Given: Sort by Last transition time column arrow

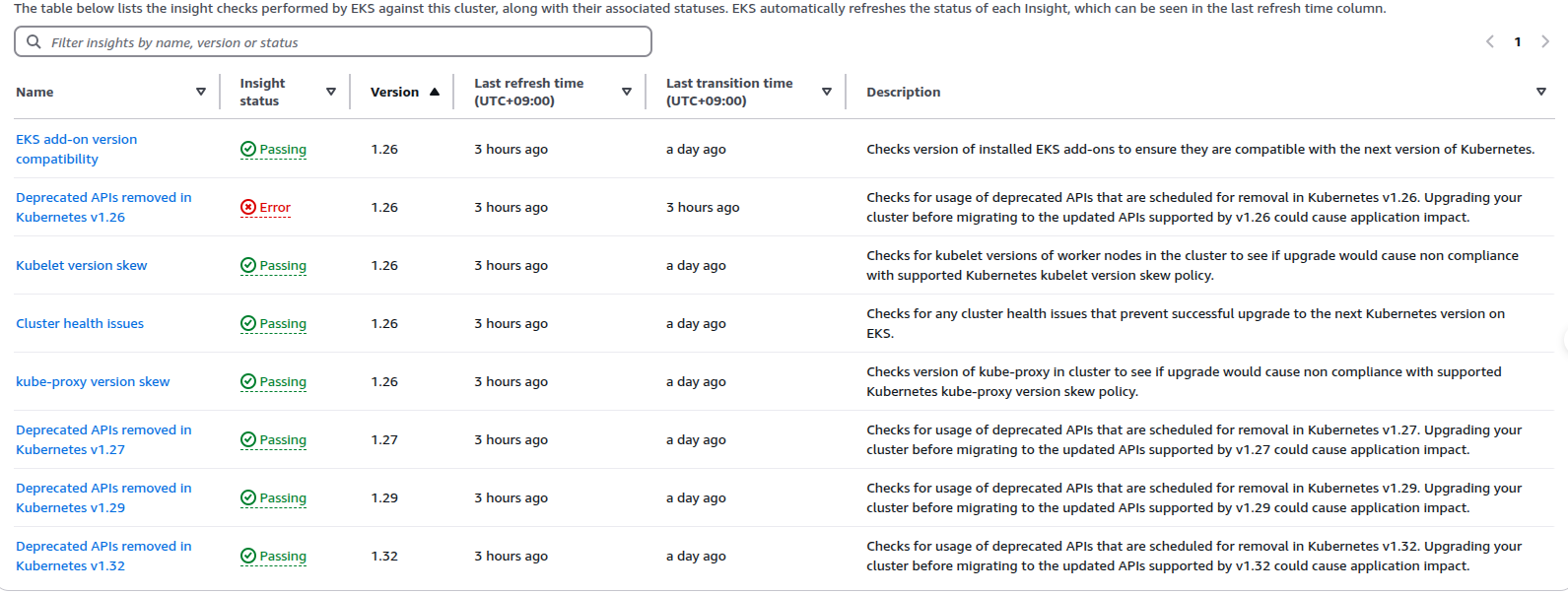Looking at the screenshot, I should click(x=827, y=92).
